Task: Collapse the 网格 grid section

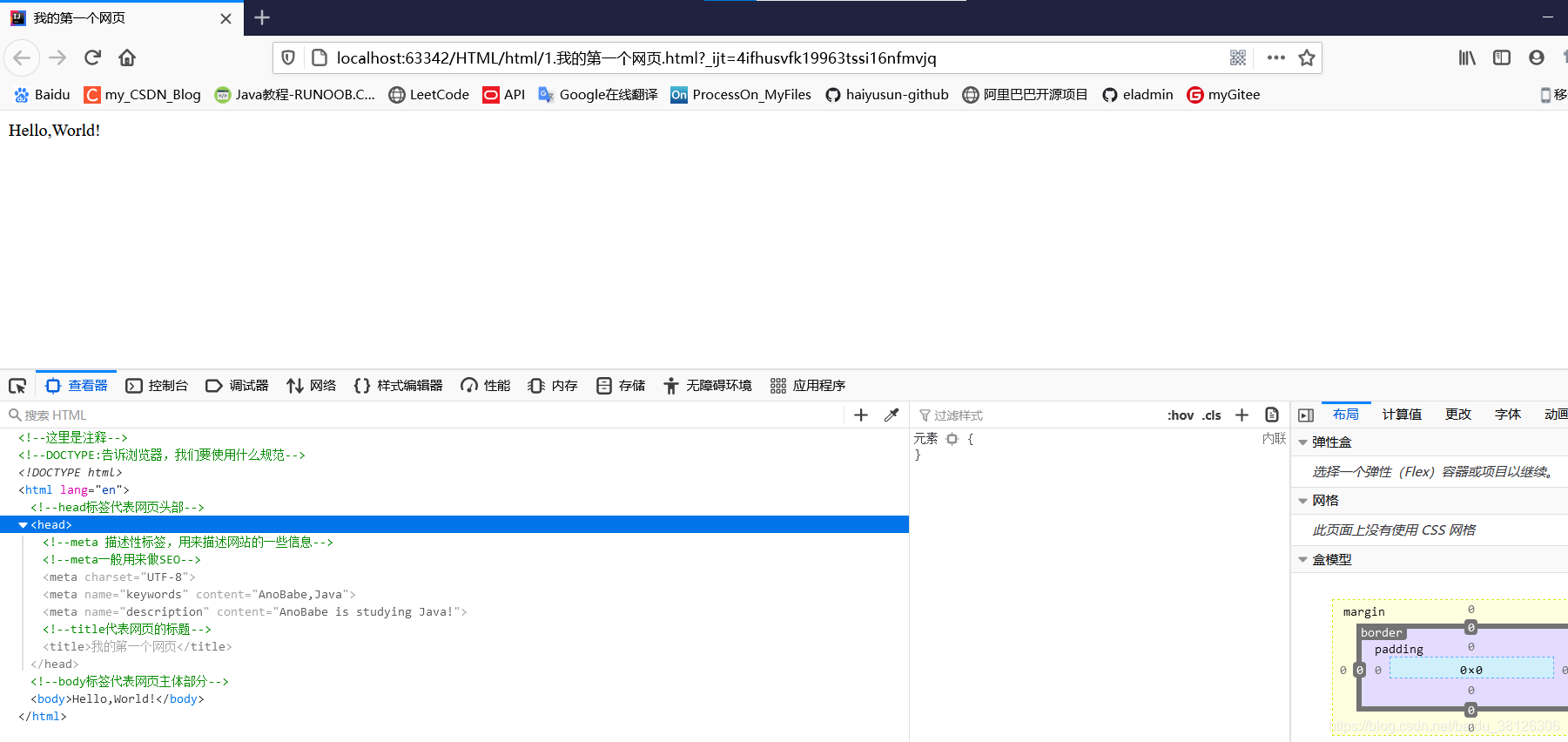Action: pyautogui.click(x=1303, y=501)
